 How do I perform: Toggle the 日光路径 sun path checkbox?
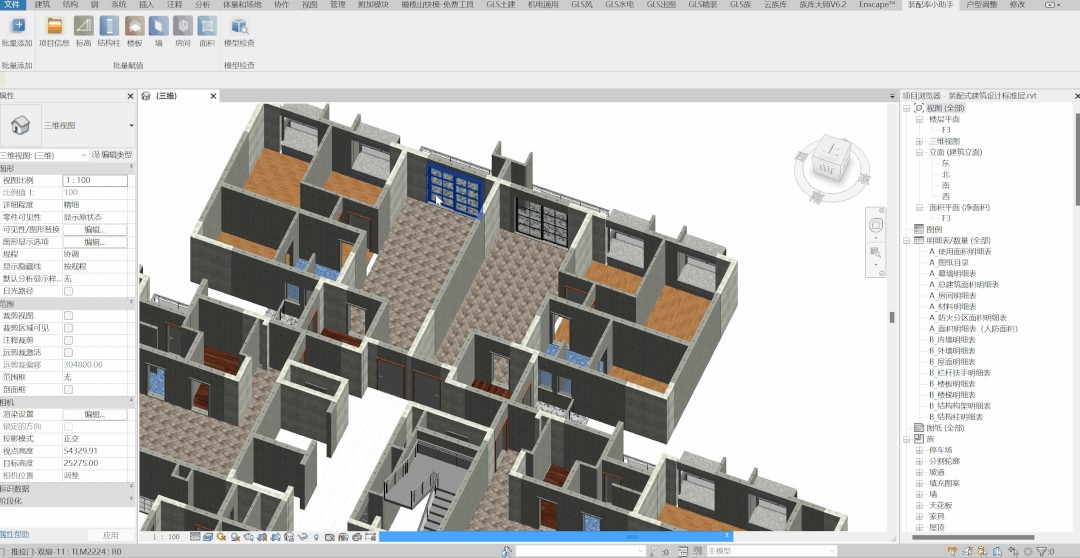pyautogui.click(x=68, y=291)
